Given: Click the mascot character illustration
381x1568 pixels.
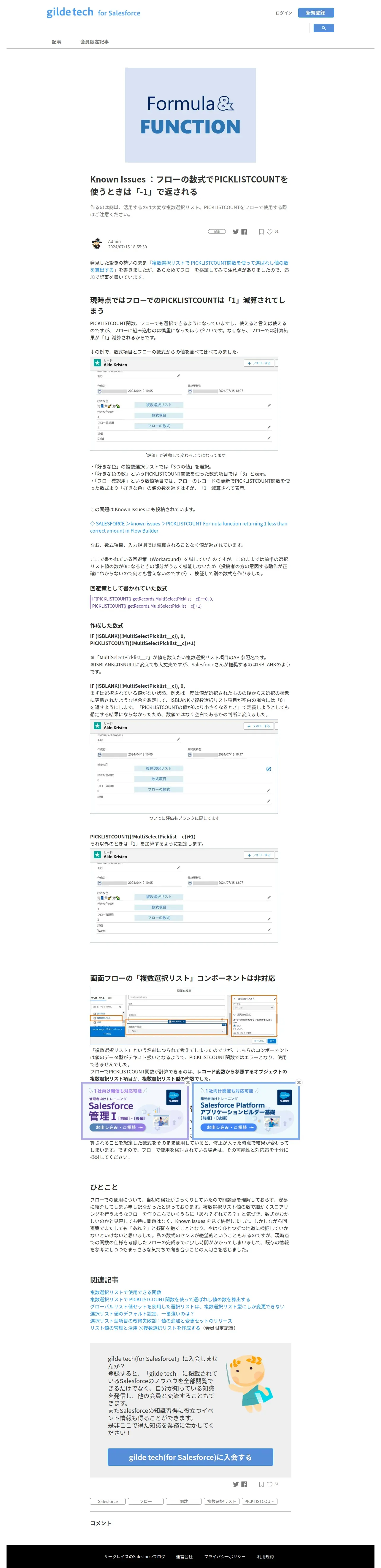Looking at the screenshot, I should [x=250, y=1383].
